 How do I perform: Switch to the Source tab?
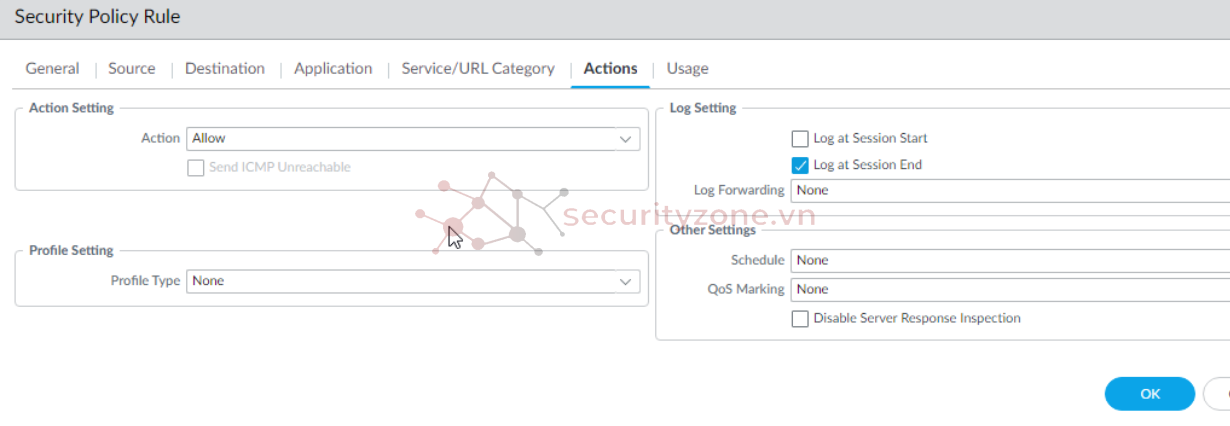(132, 69)
